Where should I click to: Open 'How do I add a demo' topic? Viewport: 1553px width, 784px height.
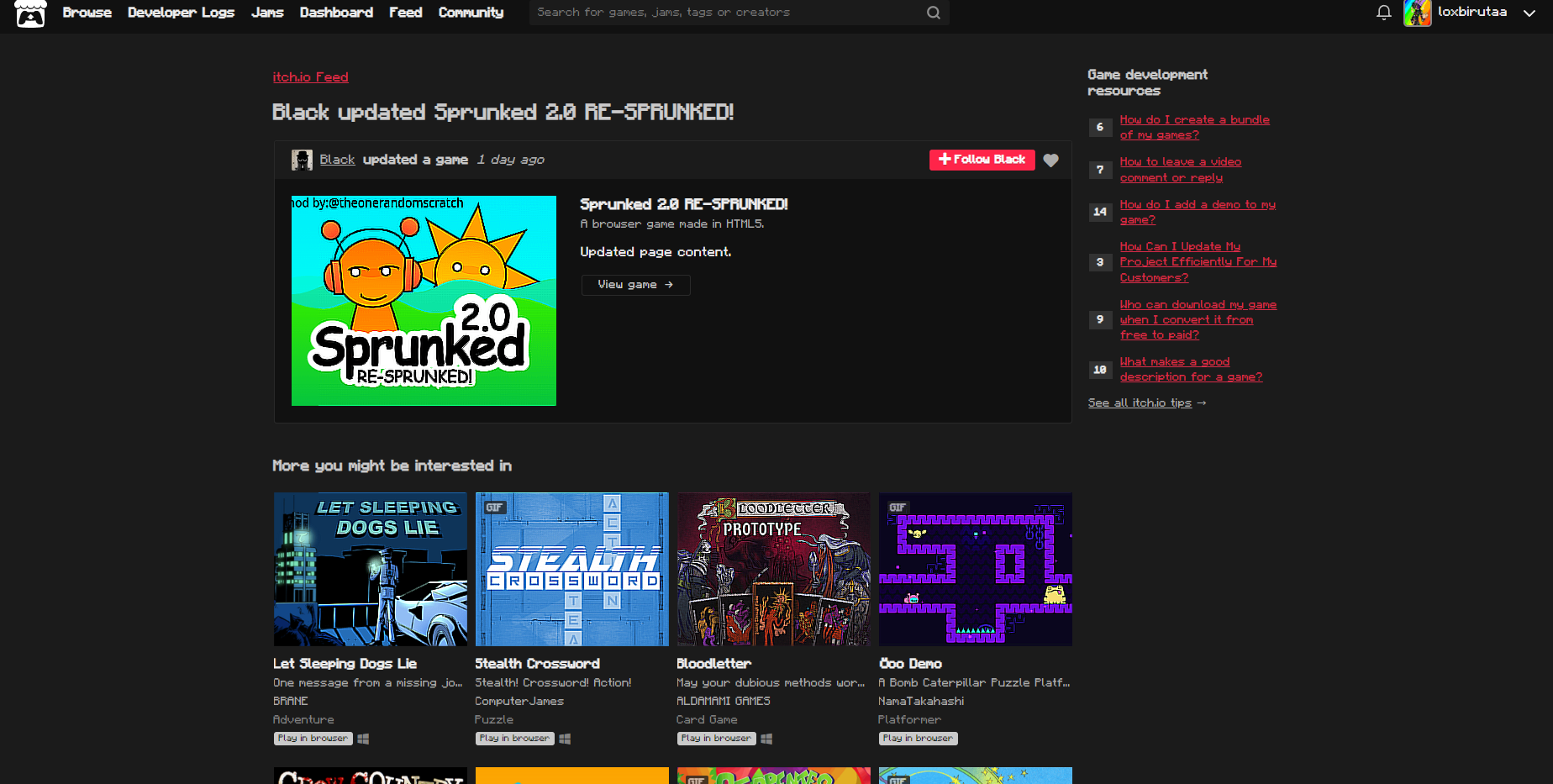(1198, 212)
